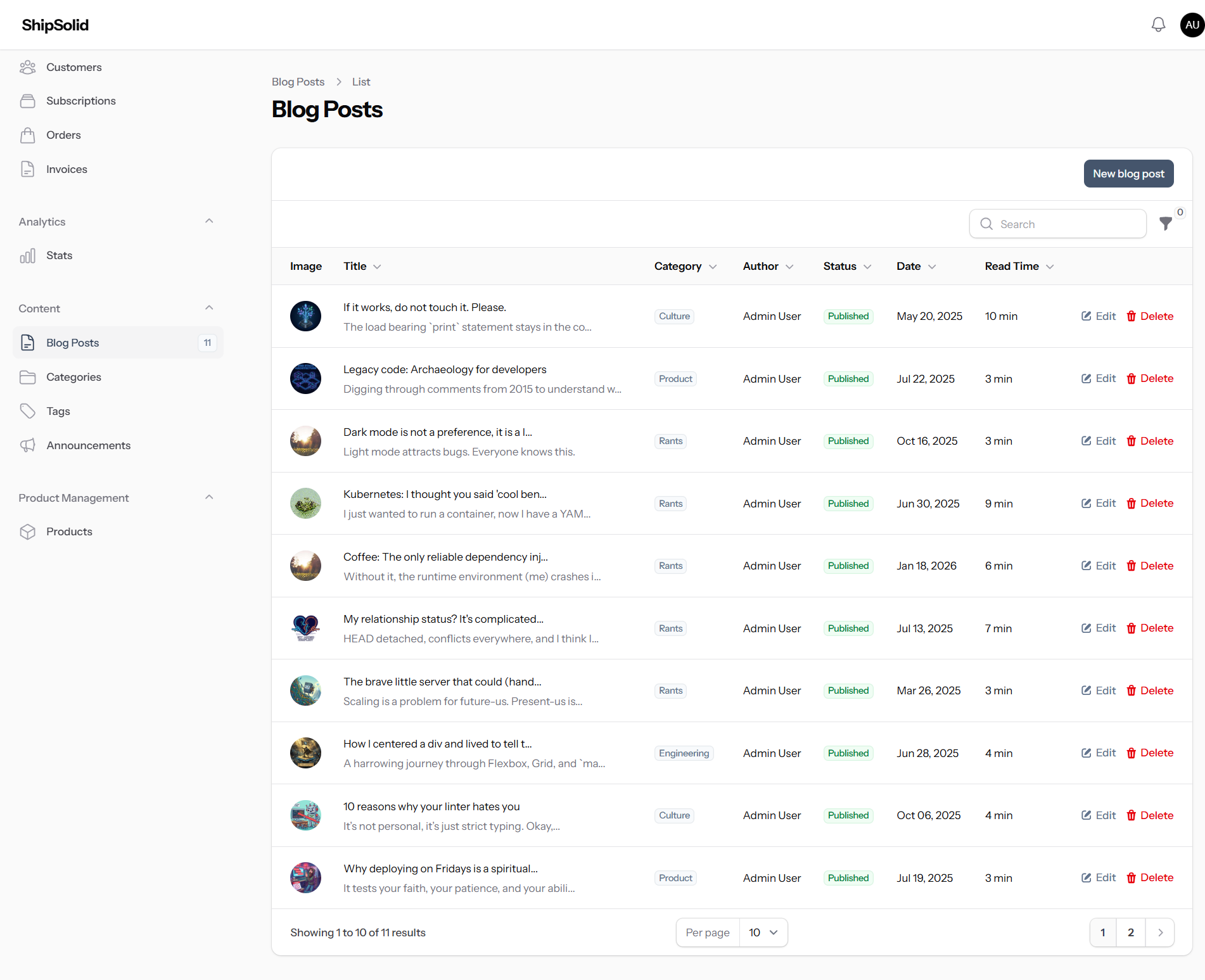Open the table filter funnel icon
The height and width of the screenshot is (980, 1205).
[1165, 224]
